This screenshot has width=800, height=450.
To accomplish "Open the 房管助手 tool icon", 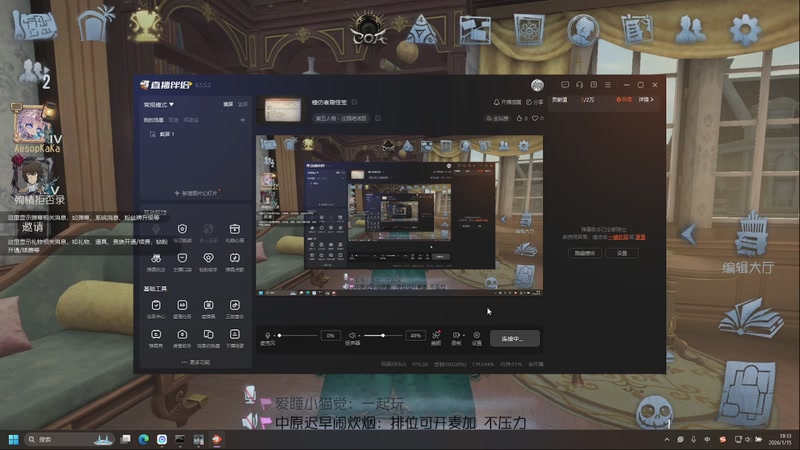I will 182,334.
